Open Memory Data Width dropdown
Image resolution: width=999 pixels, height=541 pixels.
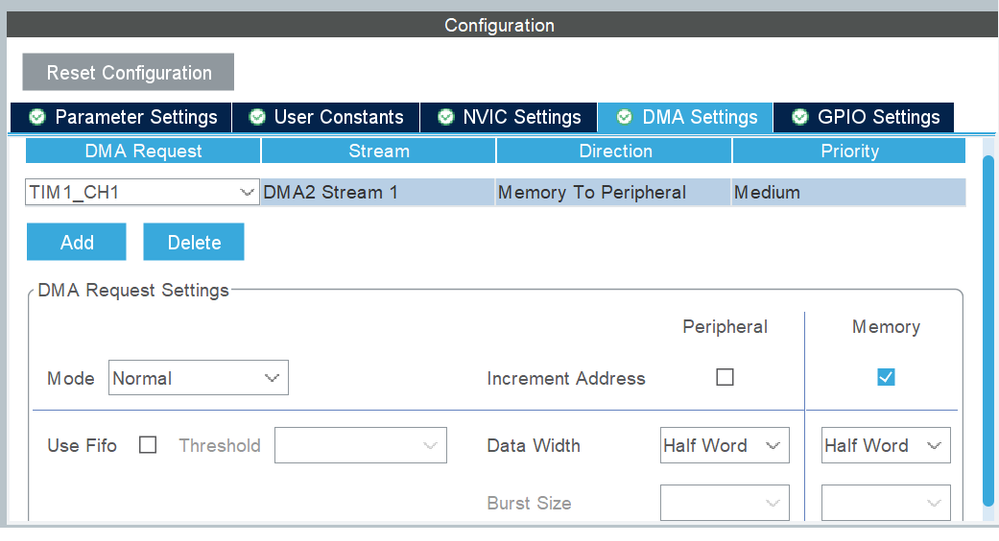tap(885, 446)
